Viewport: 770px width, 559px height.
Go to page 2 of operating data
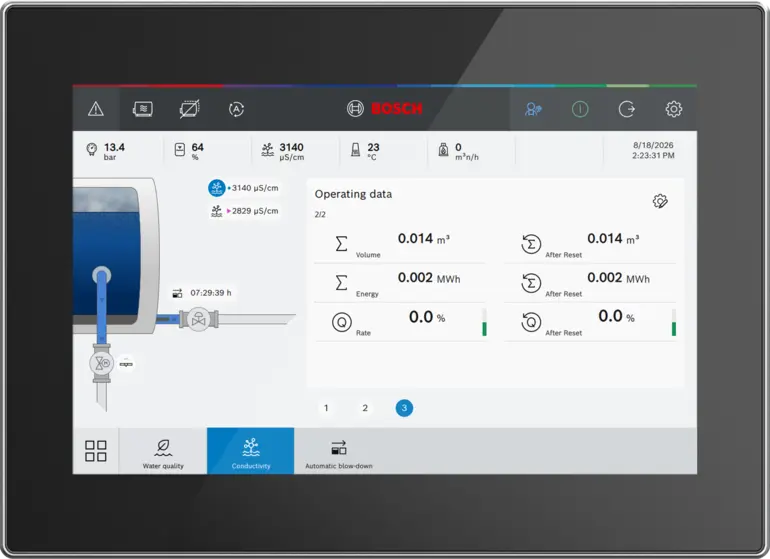click(x=365, y=408)
